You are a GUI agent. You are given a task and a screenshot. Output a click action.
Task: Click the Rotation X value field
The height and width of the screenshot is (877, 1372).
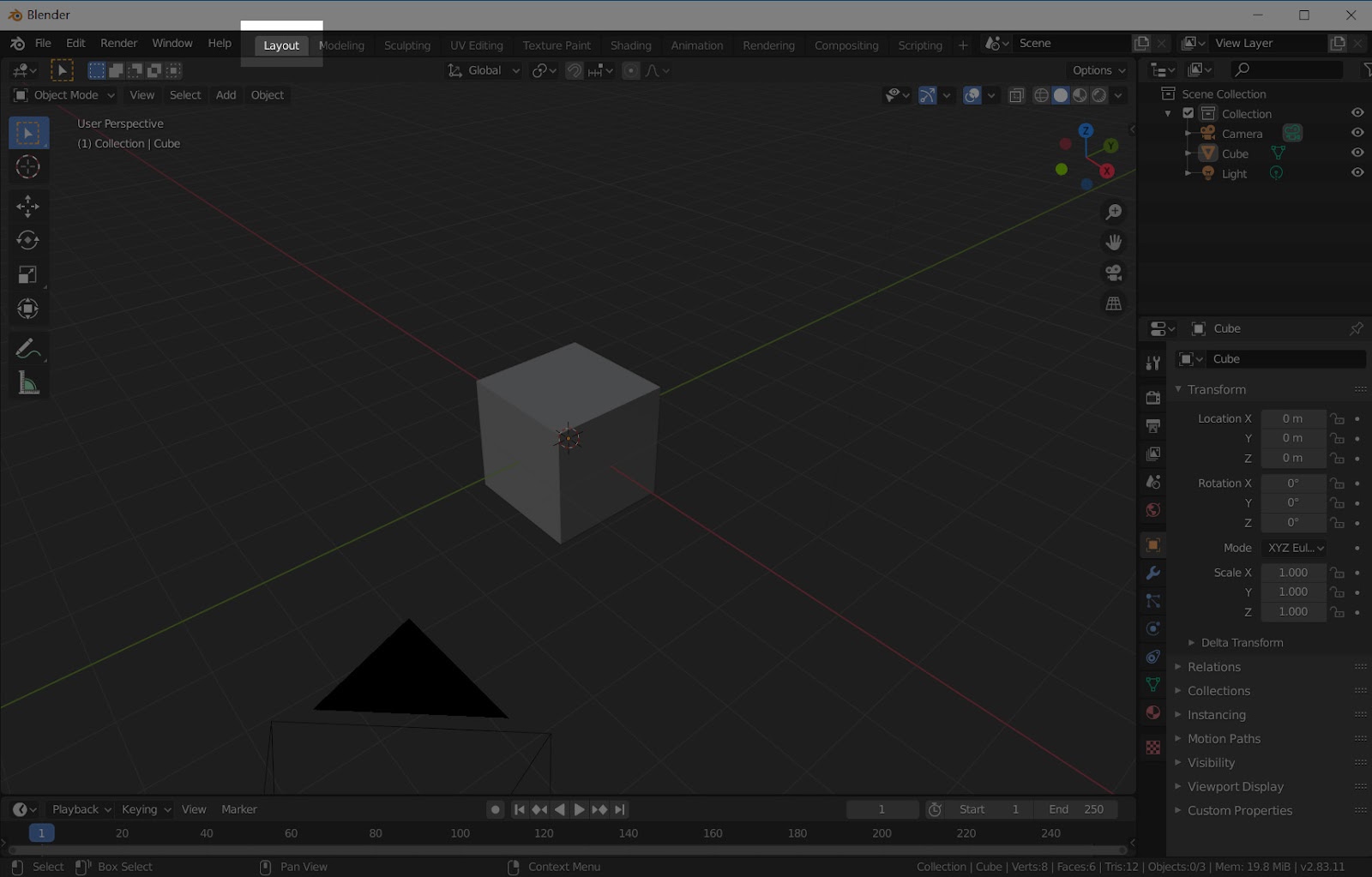pos(1293,484)
